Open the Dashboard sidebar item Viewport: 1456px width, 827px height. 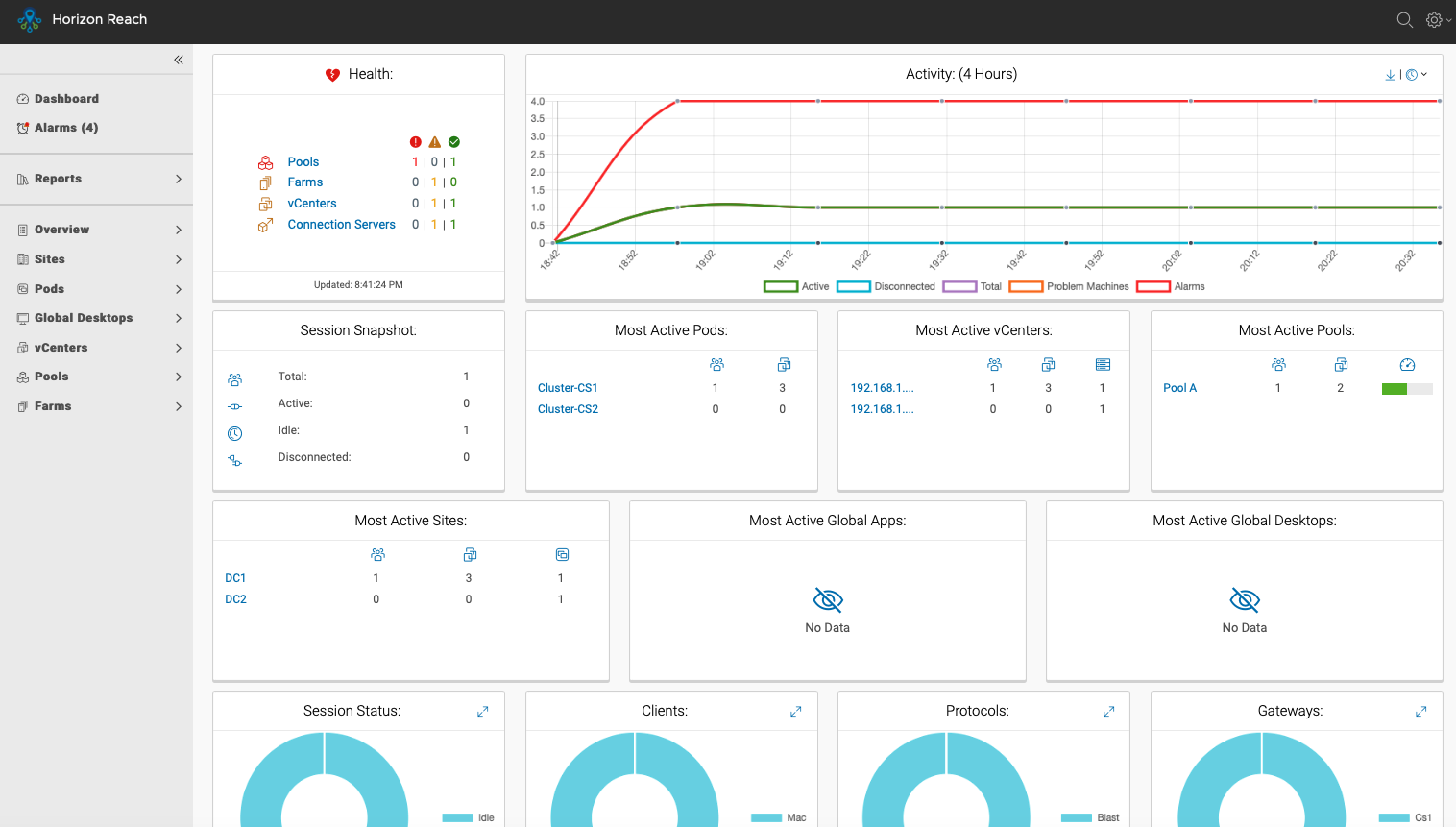pyautogui.click(x=58, y=99)
